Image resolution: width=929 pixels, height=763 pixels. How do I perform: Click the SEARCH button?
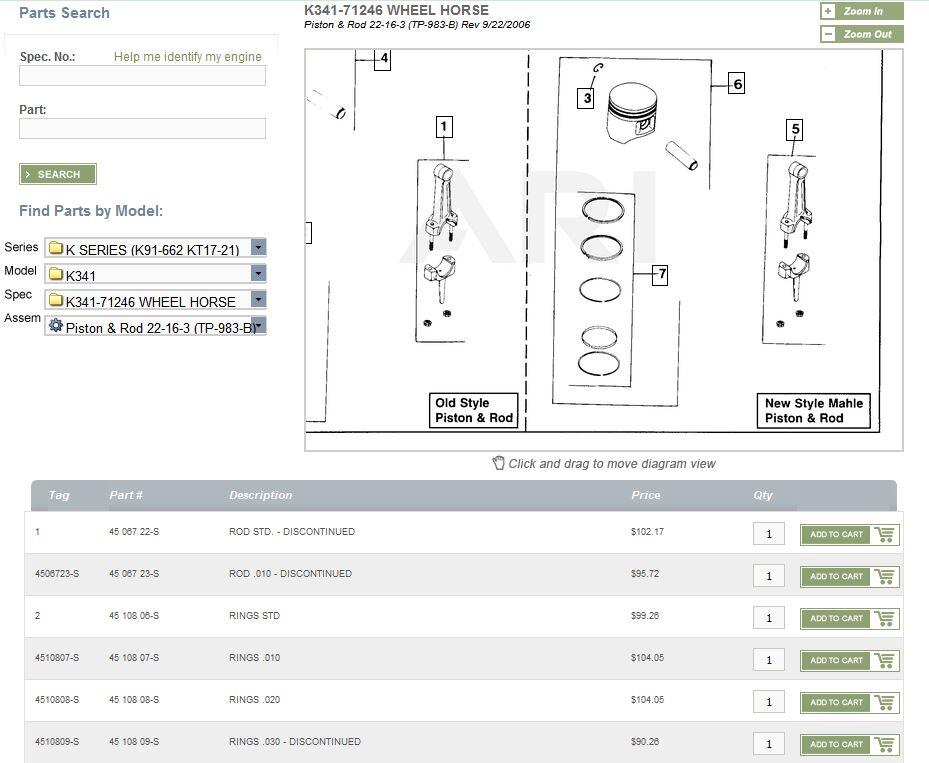[x=57, y=174]
